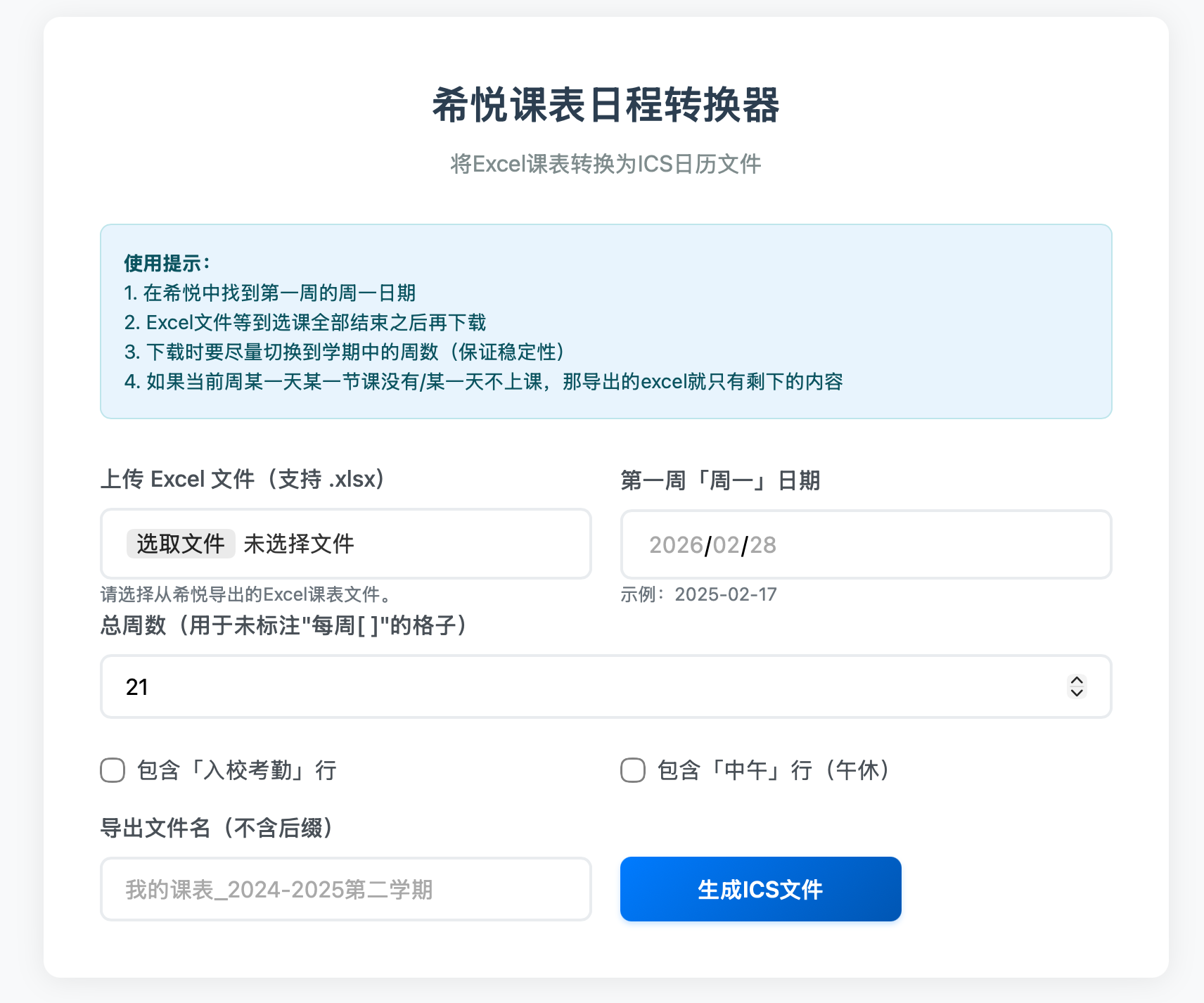This screenshot has width=1204, height=1003.
Task: Click the 包含「中午」行（午休）label text
Action: (774, 770)
